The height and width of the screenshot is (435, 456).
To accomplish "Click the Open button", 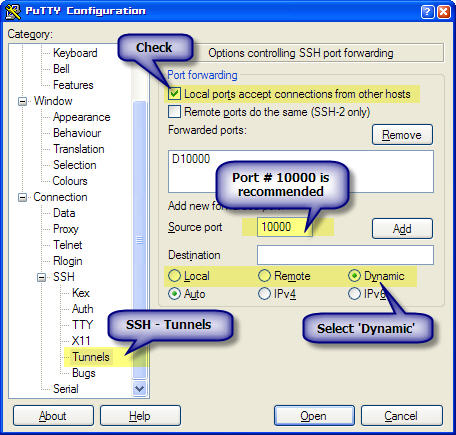I will [x=314, y=416].
